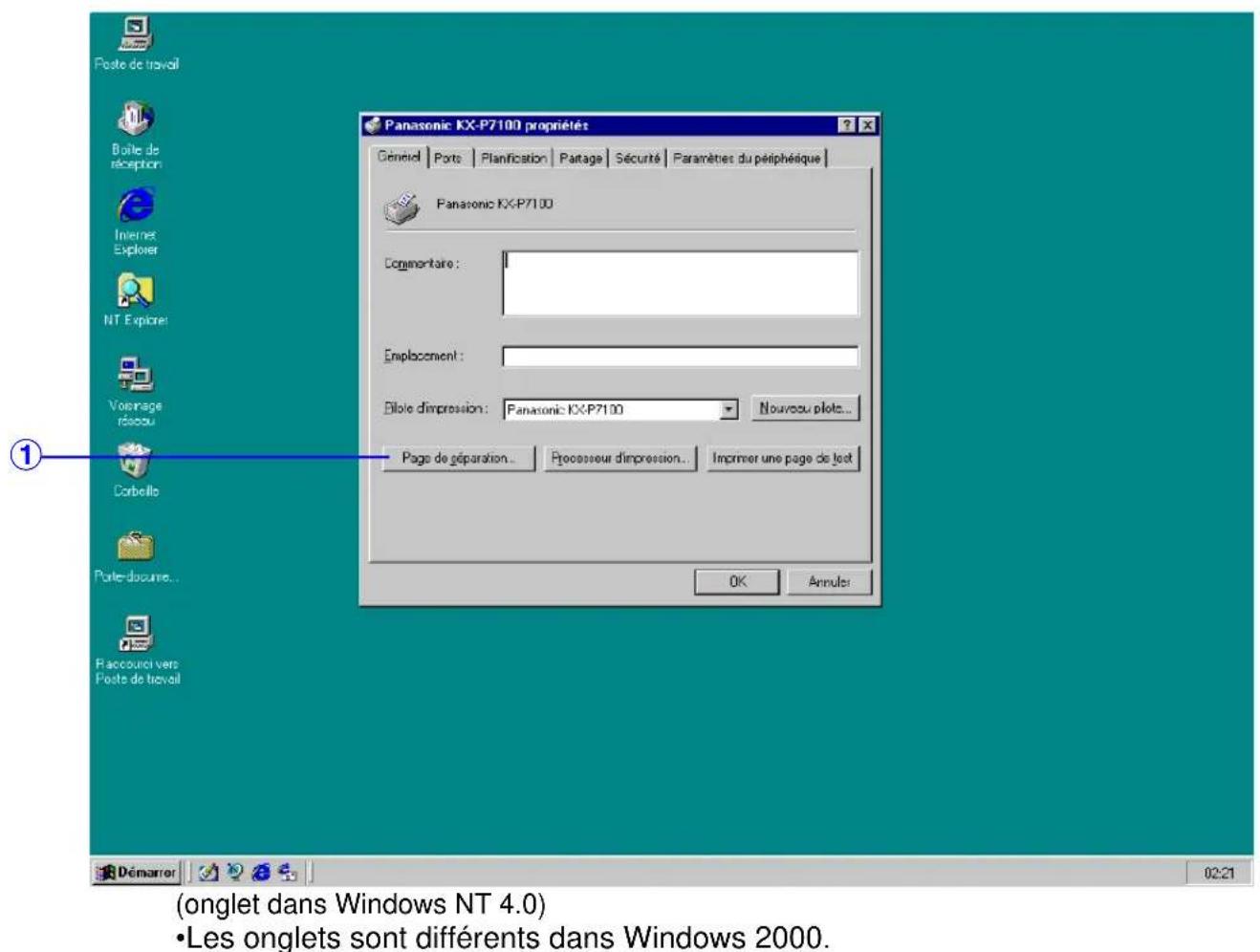The width and height of the screenshot is (1260, 952).
Task: Open the Sécurité tab
Action: point(637,159)
